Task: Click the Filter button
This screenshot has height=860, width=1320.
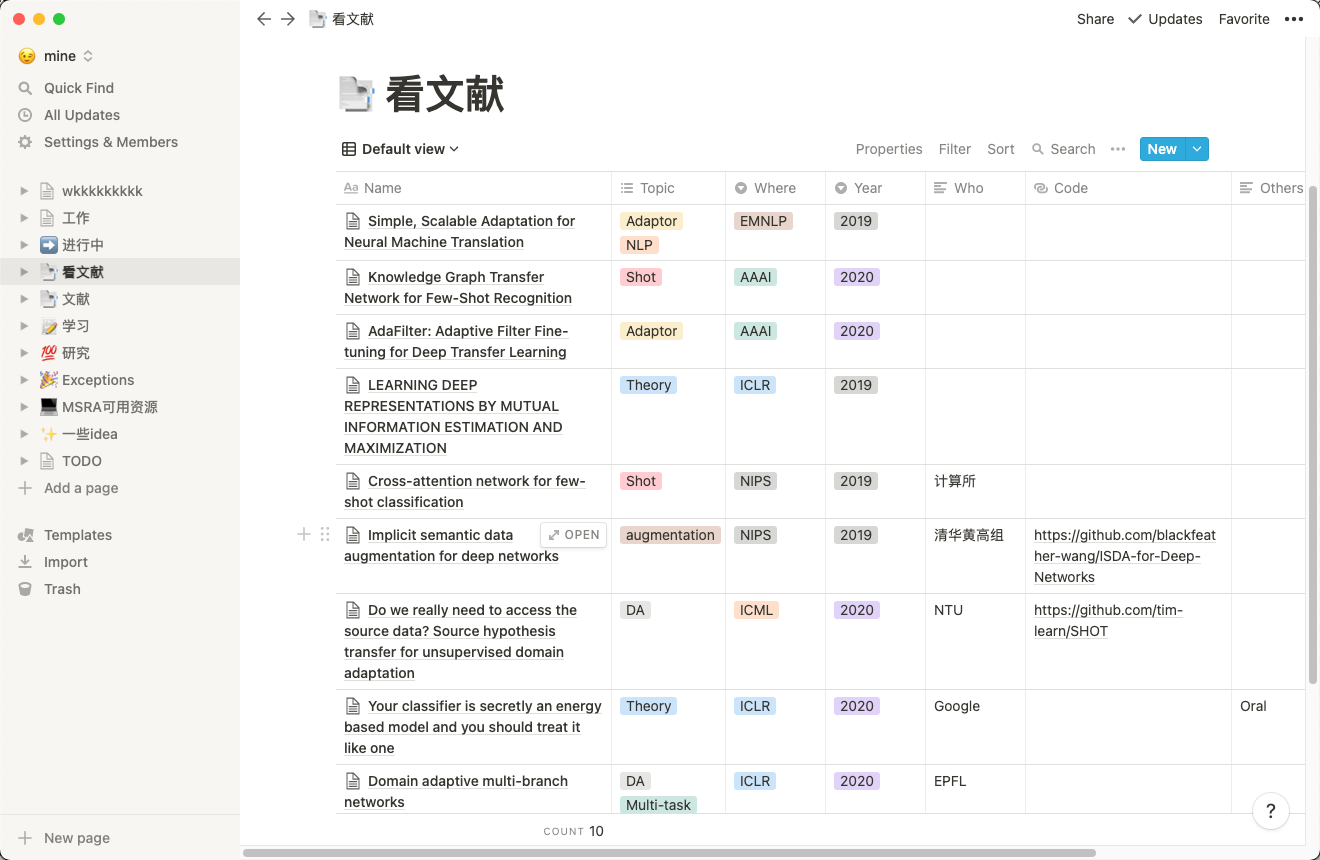Action: [955, 149]
